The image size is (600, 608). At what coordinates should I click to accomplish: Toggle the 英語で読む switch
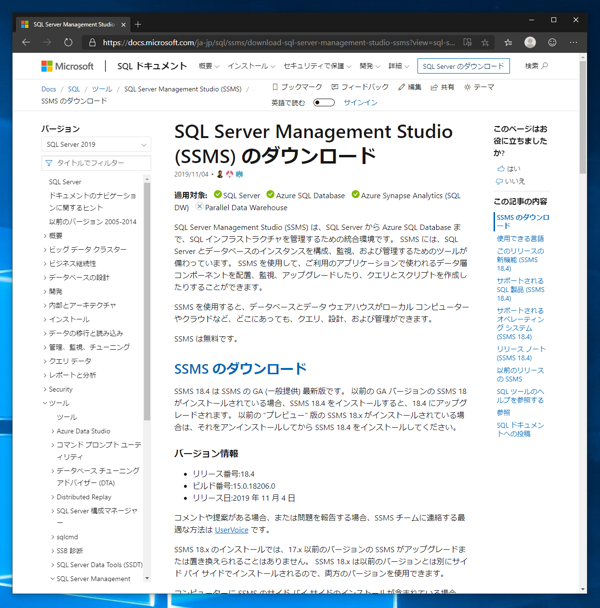pos(324,102)
